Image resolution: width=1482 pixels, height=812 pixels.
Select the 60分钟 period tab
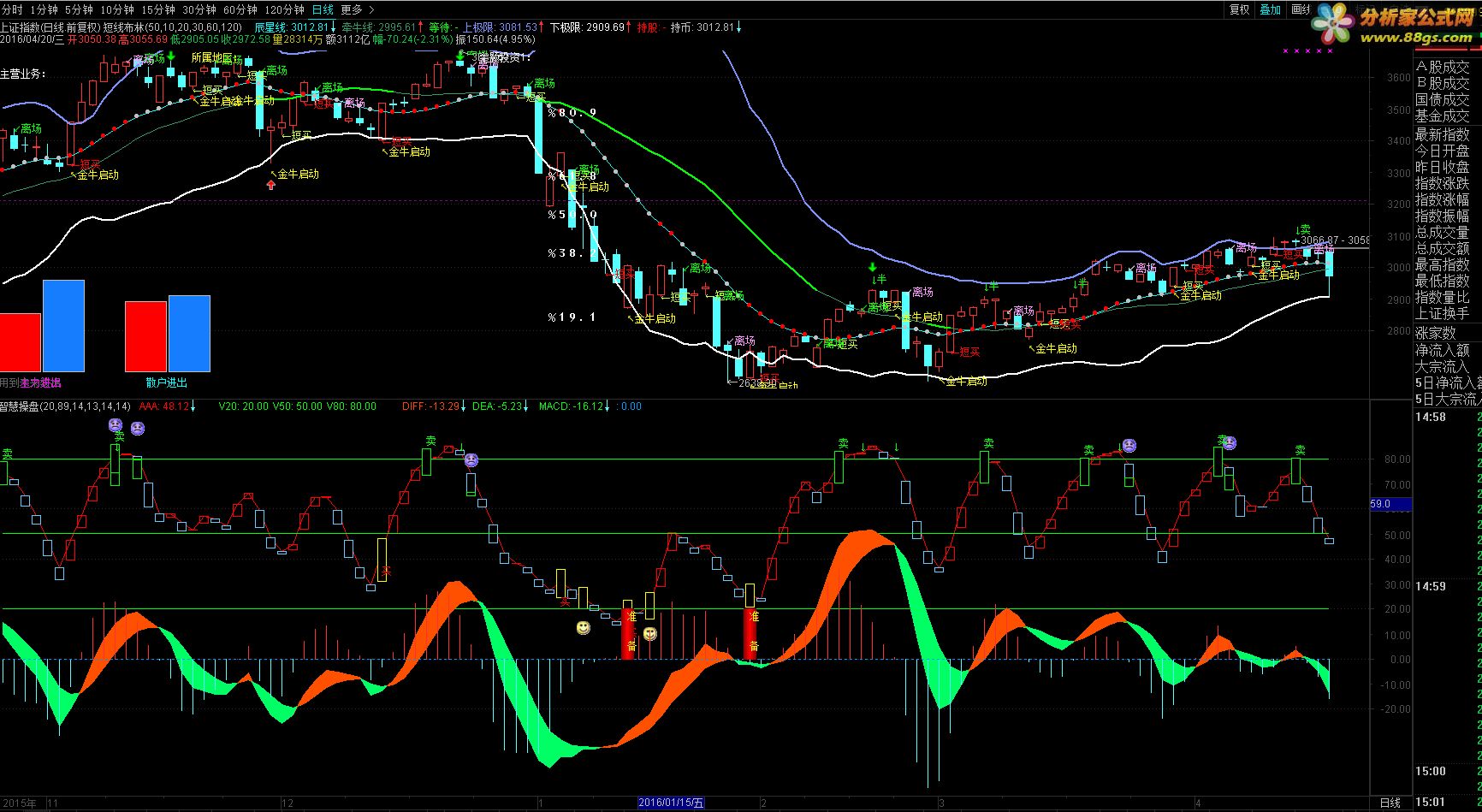click(x=240, y=9)
